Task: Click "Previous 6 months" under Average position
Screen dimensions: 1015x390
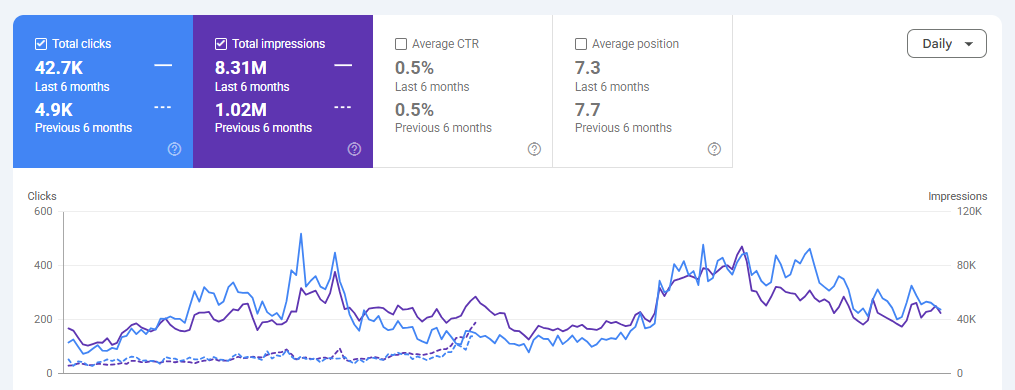Action: point(623,128)
